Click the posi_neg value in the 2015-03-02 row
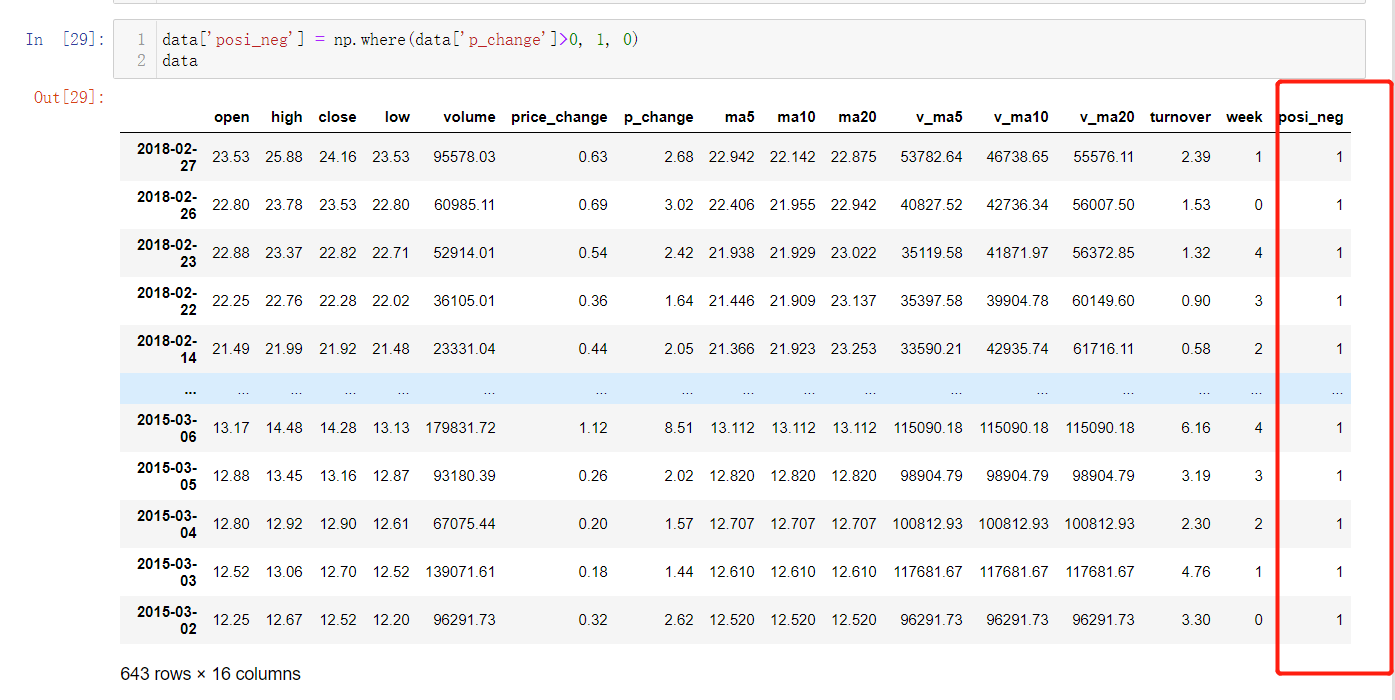This screenshot has height=700, width=1395. click(x=1339, y=619)
